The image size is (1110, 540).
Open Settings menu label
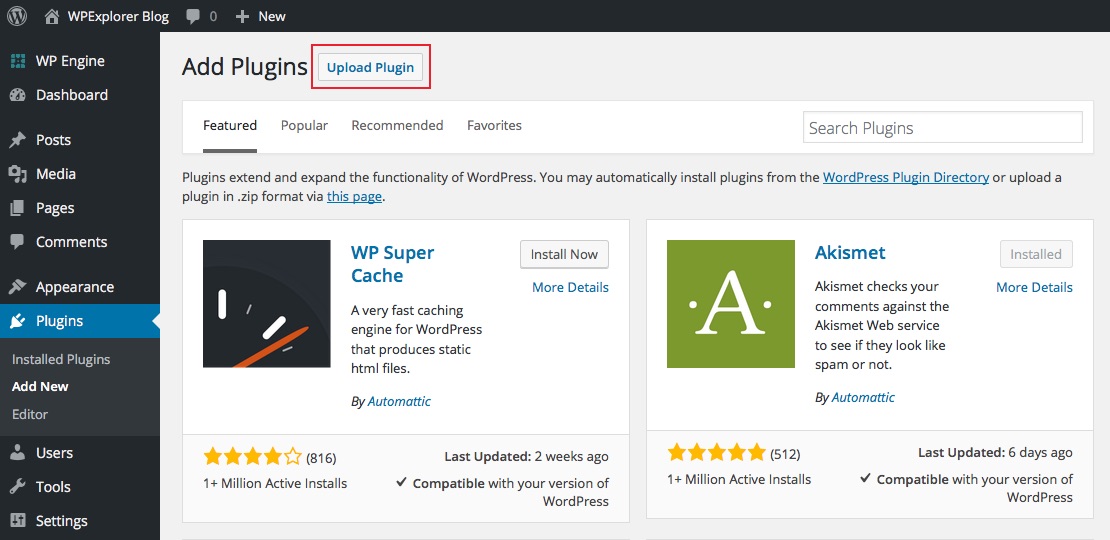[x=62, y=521]
